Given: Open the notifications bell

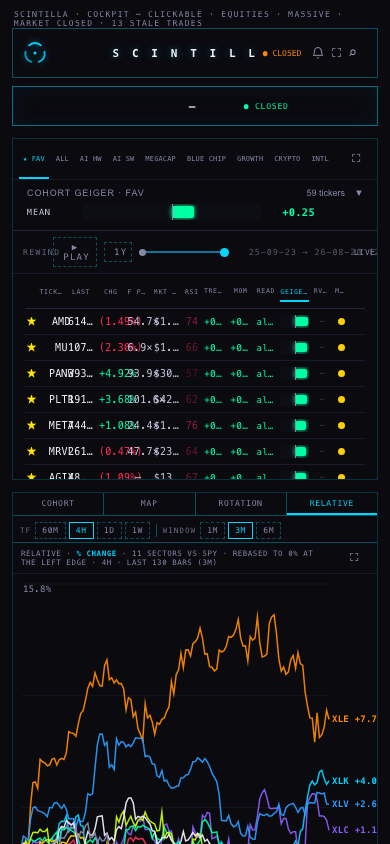Looking at the screenshot, I should [318, 53].
